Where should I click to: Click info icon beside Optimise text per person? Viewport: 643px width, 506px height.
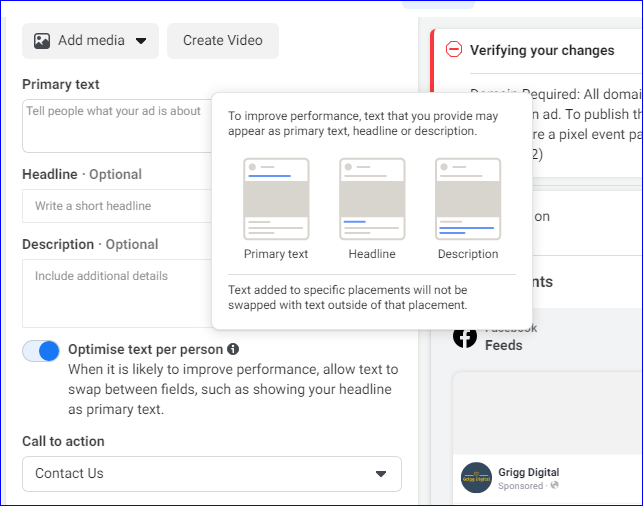click(233, 350)
